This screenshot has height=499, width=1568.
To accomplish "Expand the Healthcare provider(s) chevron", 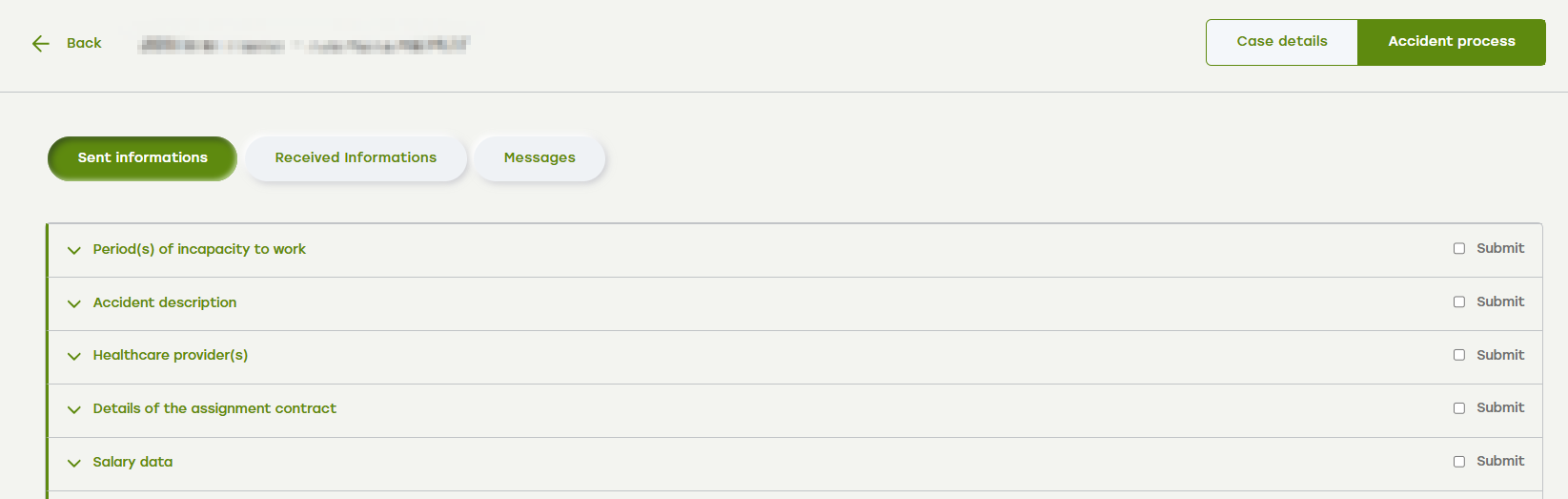I will [74, 356].
